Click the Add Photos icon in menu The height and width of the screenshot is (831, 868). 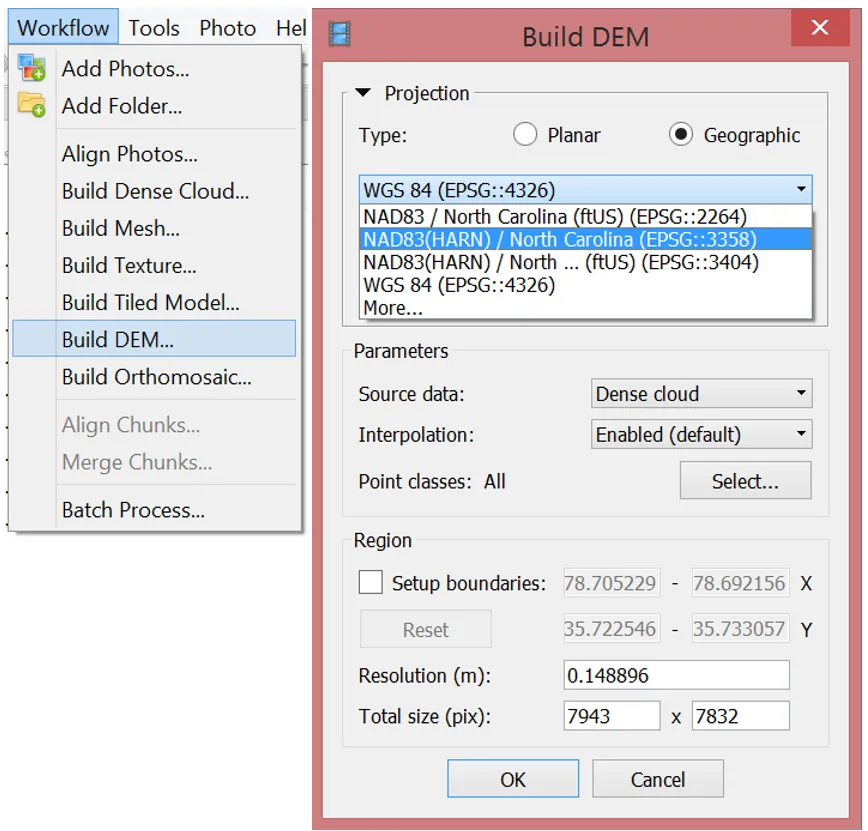click(31, 68)
